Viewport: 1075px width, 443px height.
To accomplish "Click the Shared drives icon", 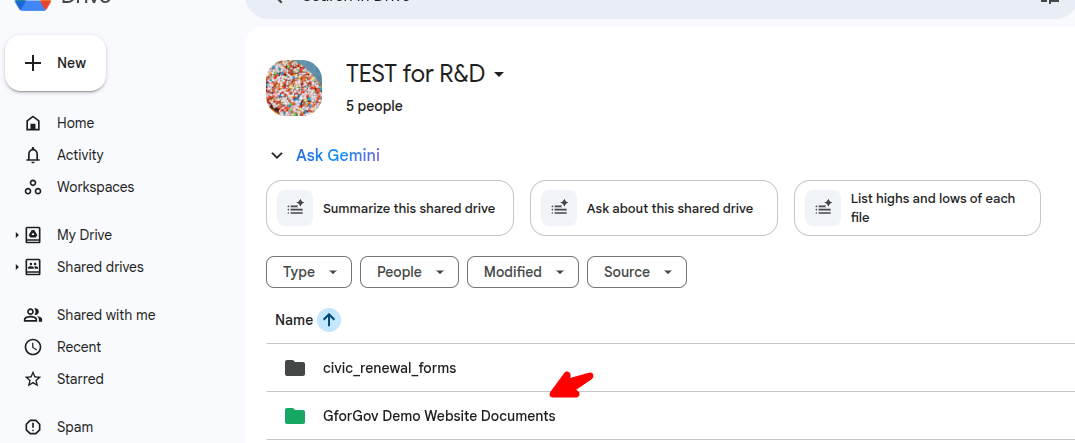I will pos(33,267).
